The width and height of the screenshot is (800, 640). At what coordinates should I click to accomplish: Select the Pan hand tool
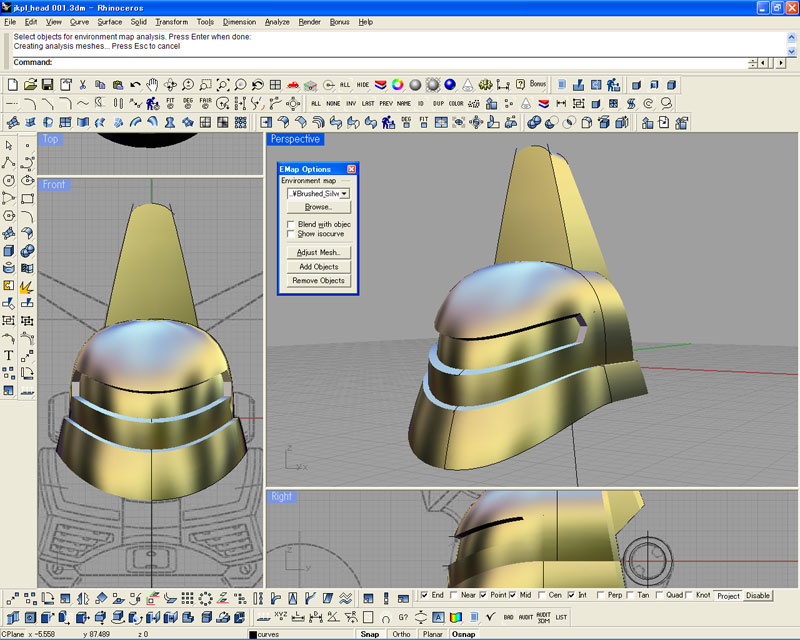click(153, 85)
